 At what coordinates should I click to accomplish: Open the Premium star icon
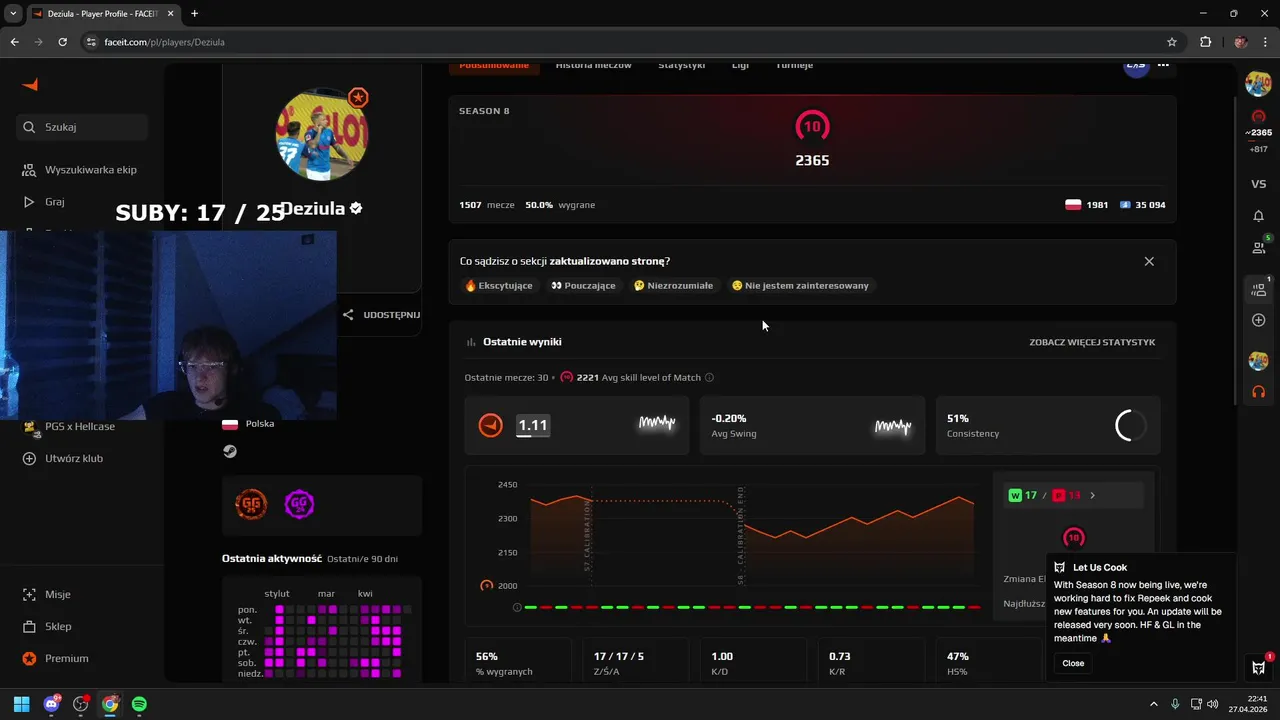coord(29,658)
